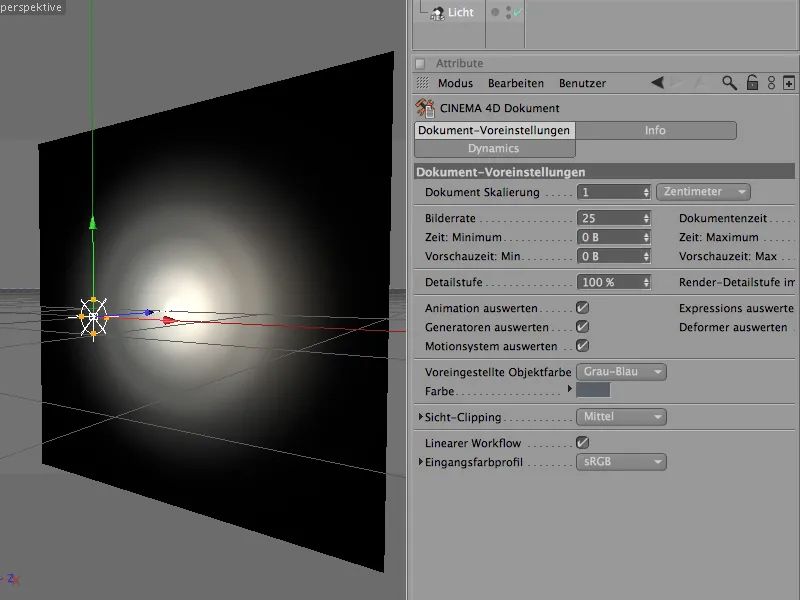This screenshot has height=600, width=800.
Task: Expand the Sicht-Clipping section
Action: point(422,416)
